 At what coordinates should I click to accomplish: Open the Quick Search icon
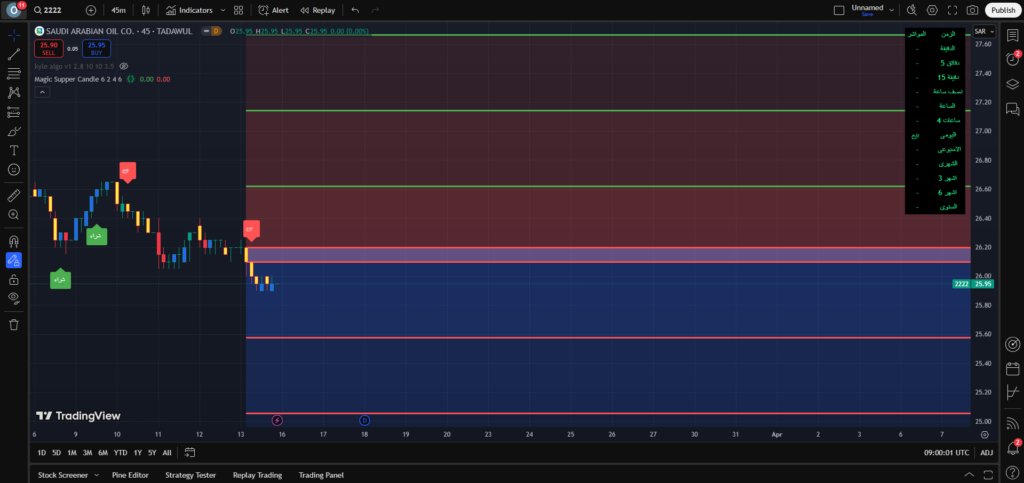[912, 10]
